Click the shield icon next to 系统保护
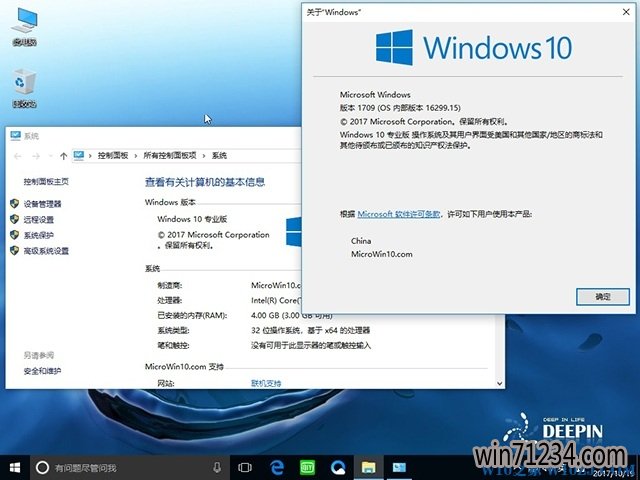The height and width of the screenshot is (480, 640). pyautogui.click(x=15, y=235)
